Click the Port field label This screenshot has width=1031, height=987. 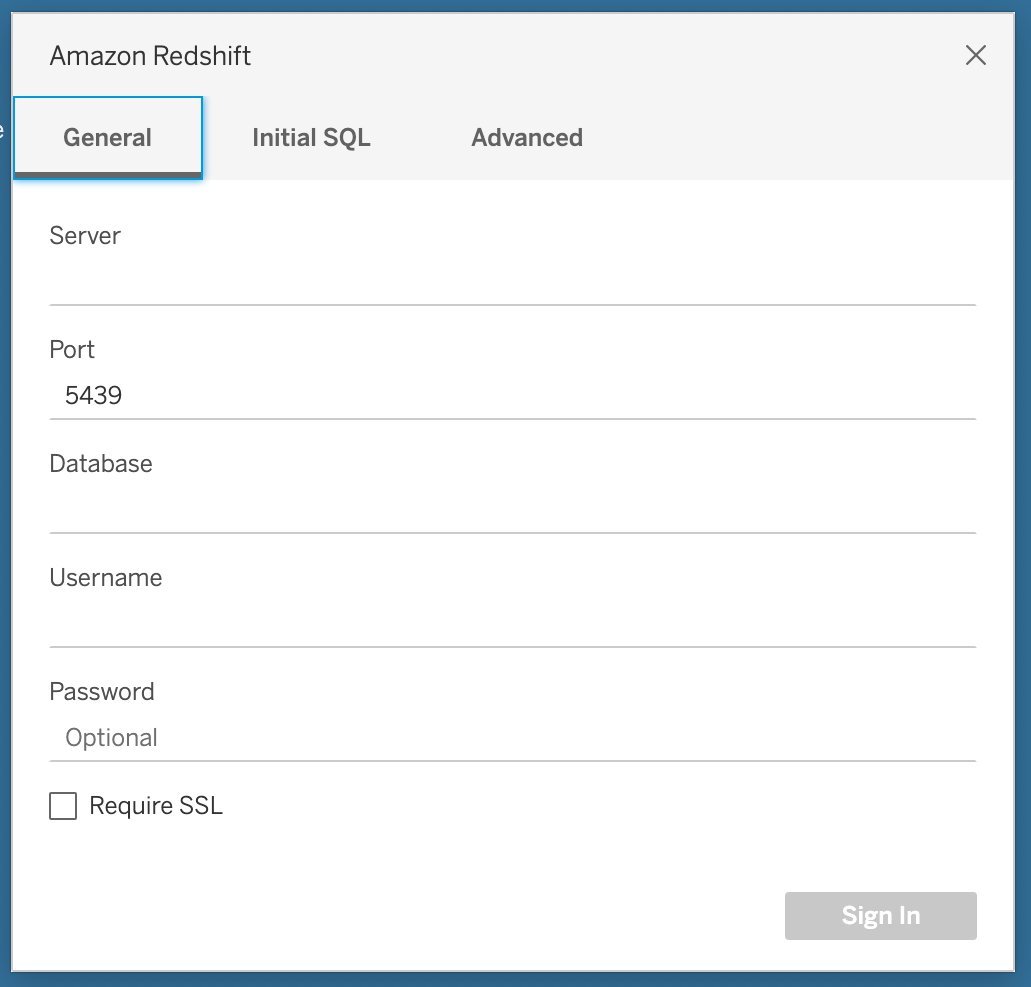(72, 349)
